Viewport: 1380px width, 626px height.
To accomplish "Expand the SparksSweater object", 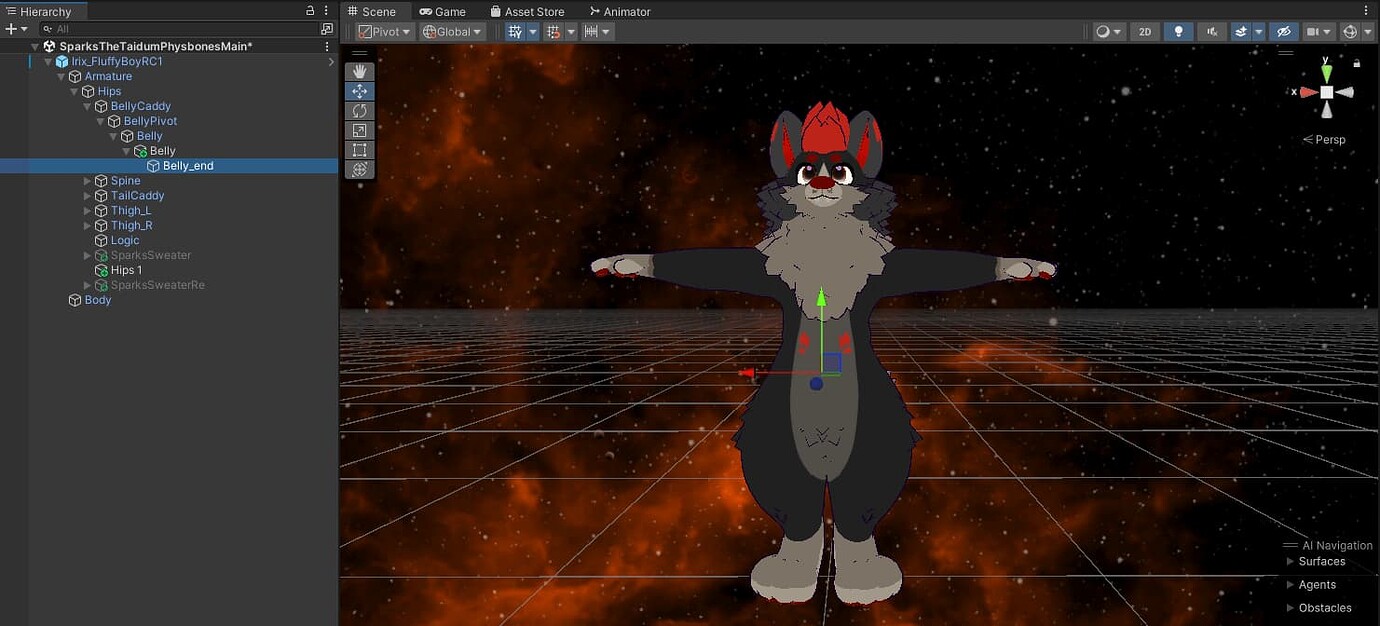I will [x=87, y=256].
